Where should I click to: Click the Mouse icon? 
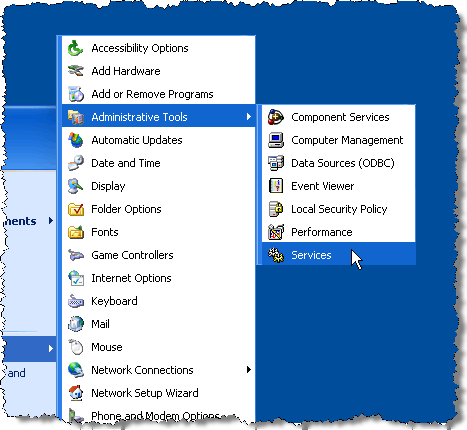pos(76,347)
